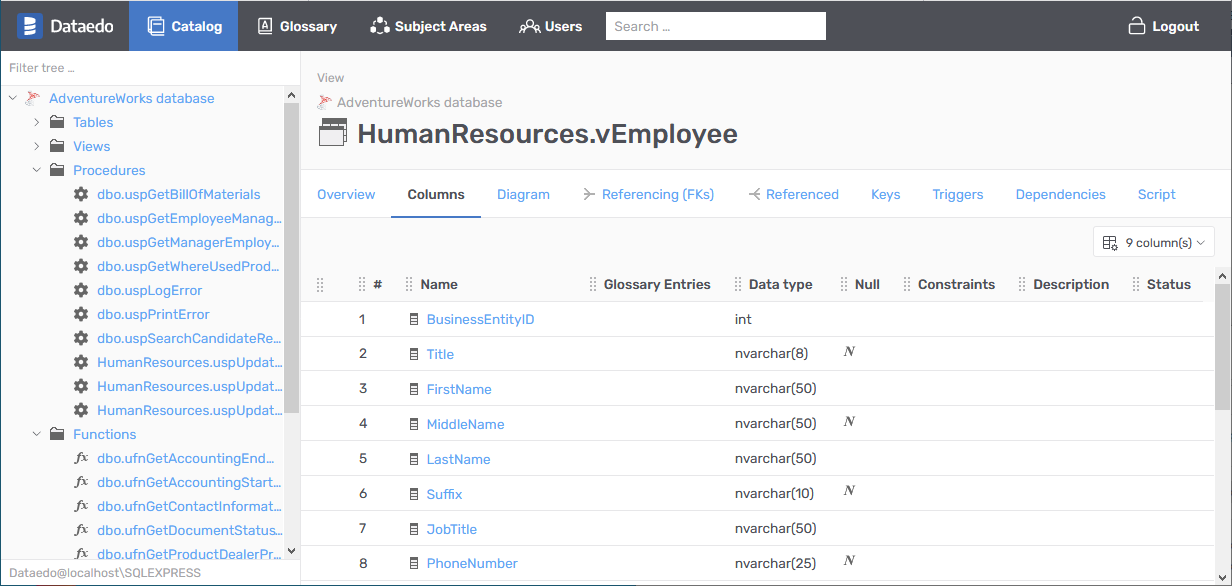The width and height of the screenshot is (1232, 586).
Task: Click the lock icon beside Logout
Action: point(1137,26)
